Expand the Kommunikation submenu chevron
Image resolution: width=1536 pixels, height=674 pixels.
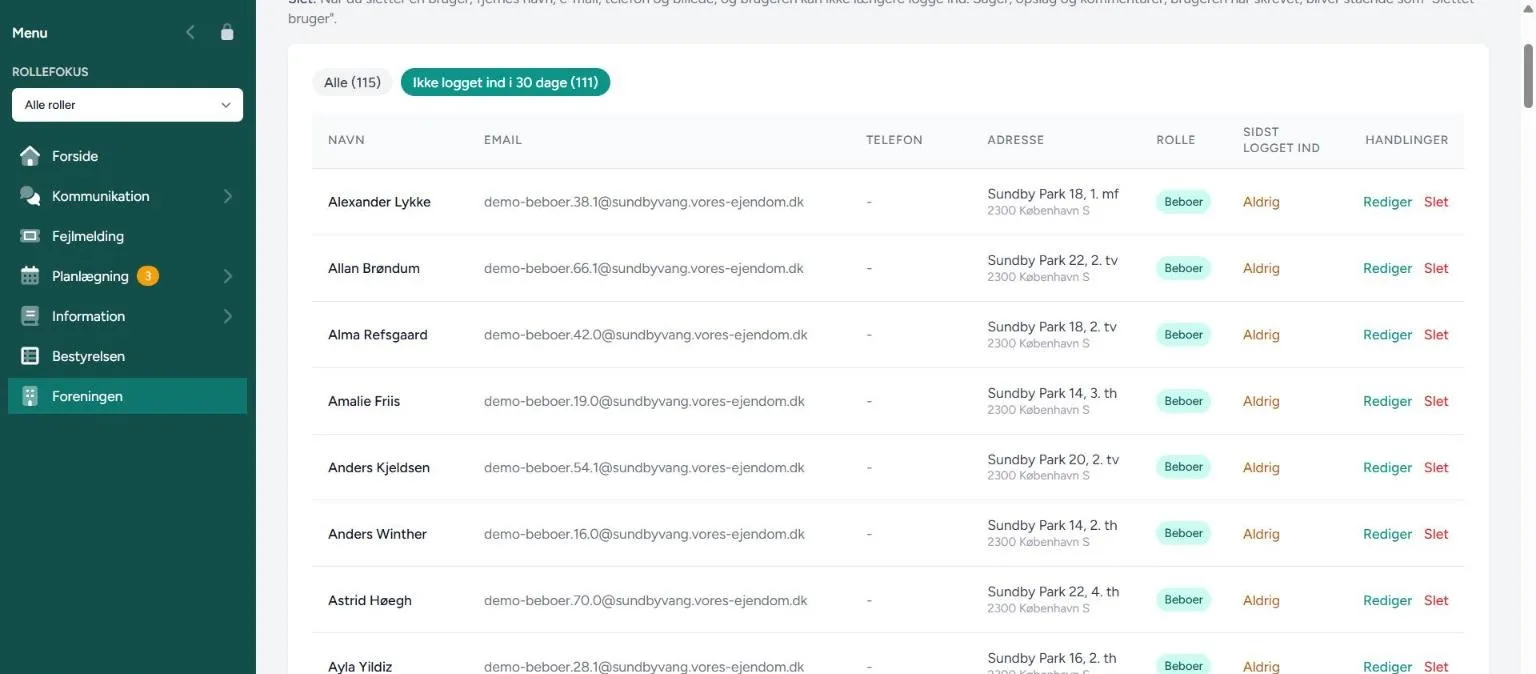tap(227, 196)
